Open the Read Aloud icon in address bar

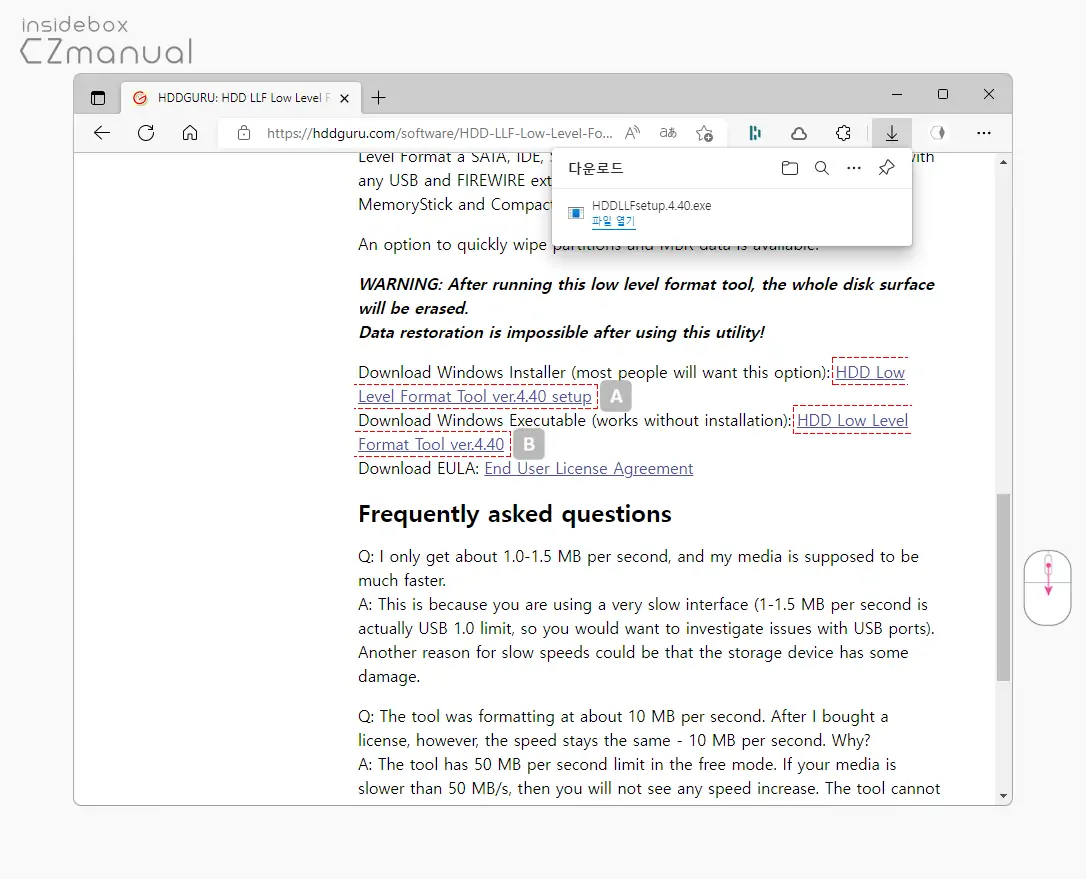tap(632, 133)
